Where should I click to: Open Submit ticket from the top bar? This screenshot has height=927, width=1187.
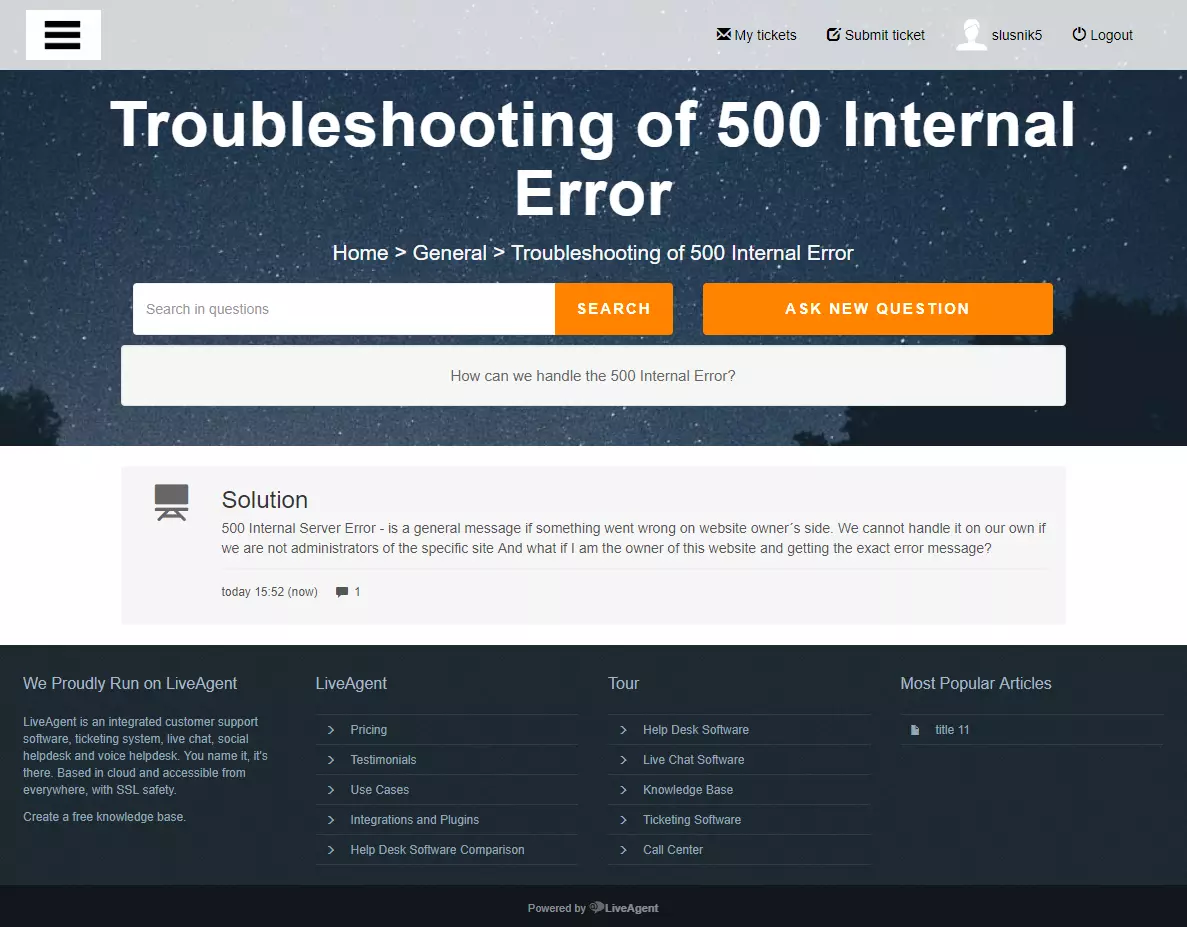884,34
